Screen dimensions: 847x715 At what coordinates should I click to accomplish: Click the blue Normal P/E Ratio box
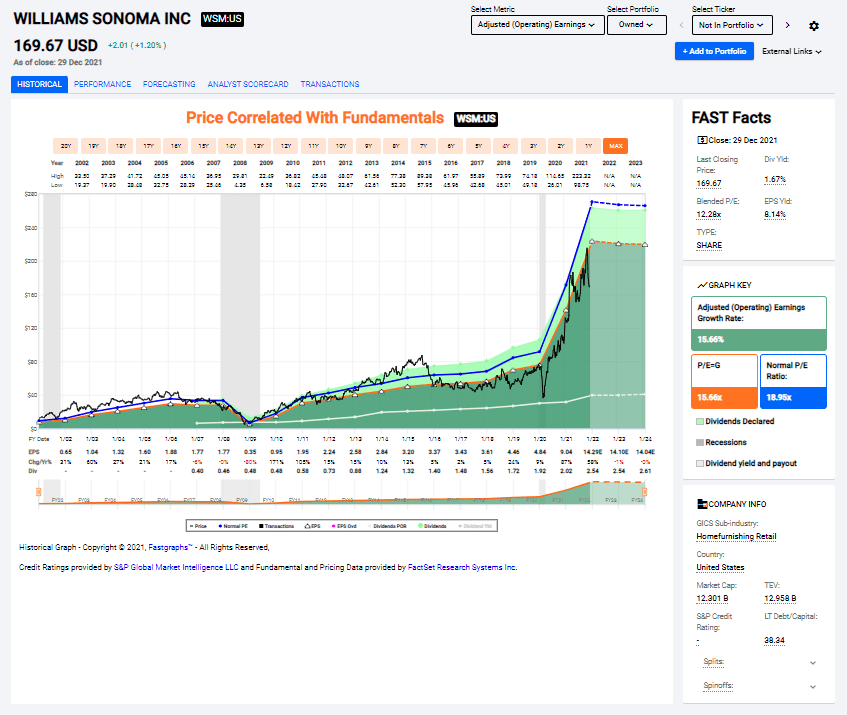(x=793, y=381)
